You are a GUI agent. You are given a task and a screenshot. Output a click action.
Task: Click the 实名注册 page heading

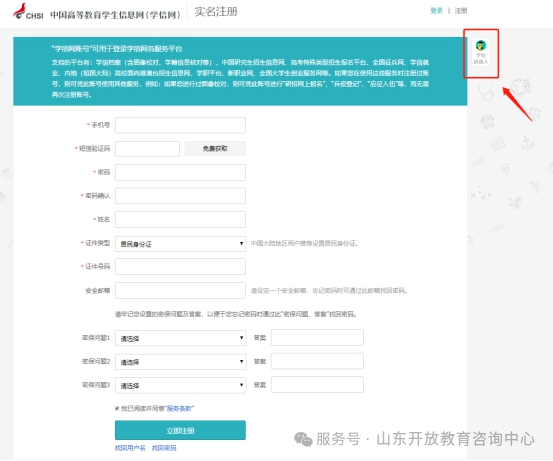[216, 12]
